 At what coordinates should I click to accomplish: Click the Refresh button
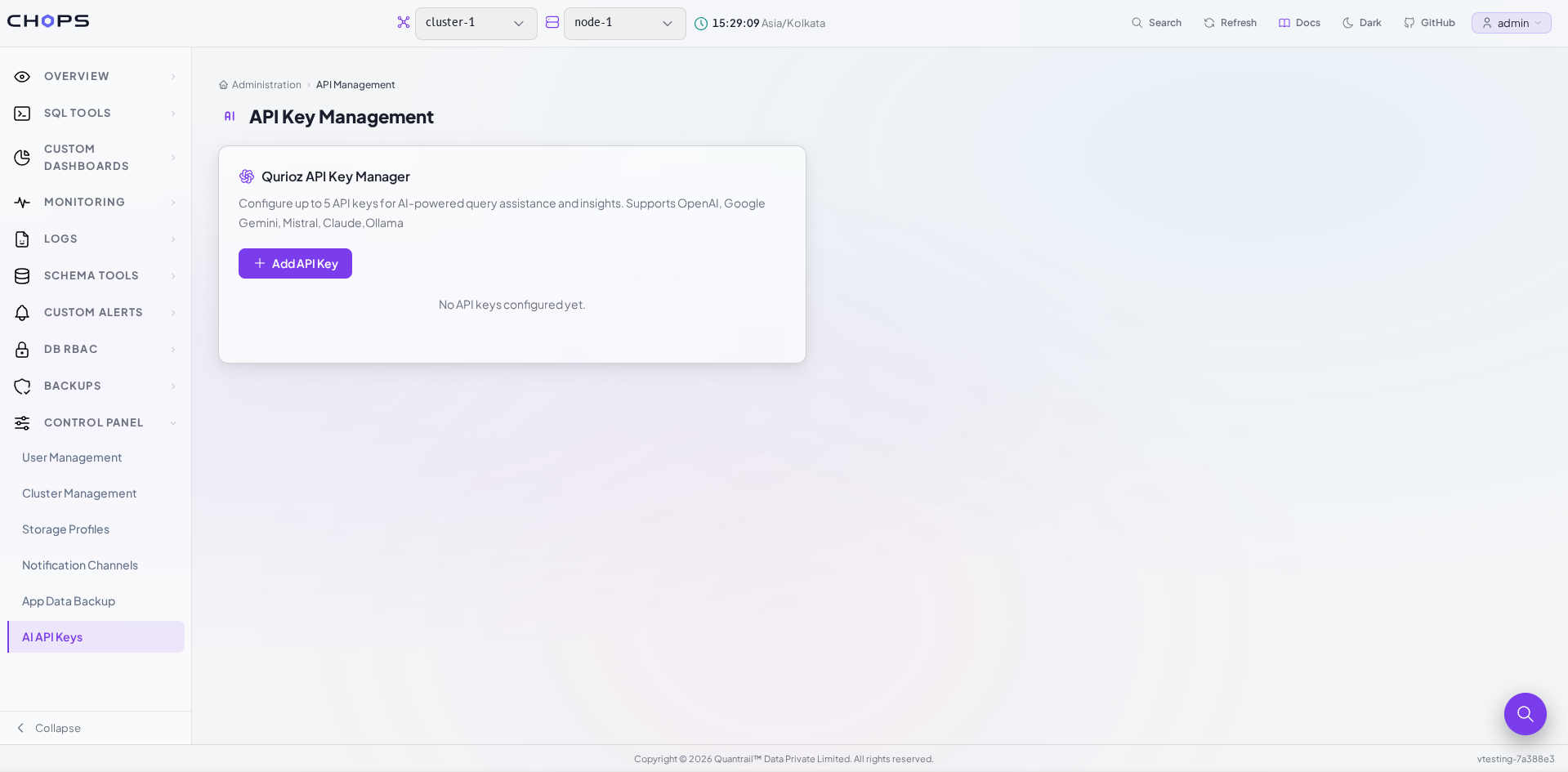pyautogui.click(x=1230, y=23)
